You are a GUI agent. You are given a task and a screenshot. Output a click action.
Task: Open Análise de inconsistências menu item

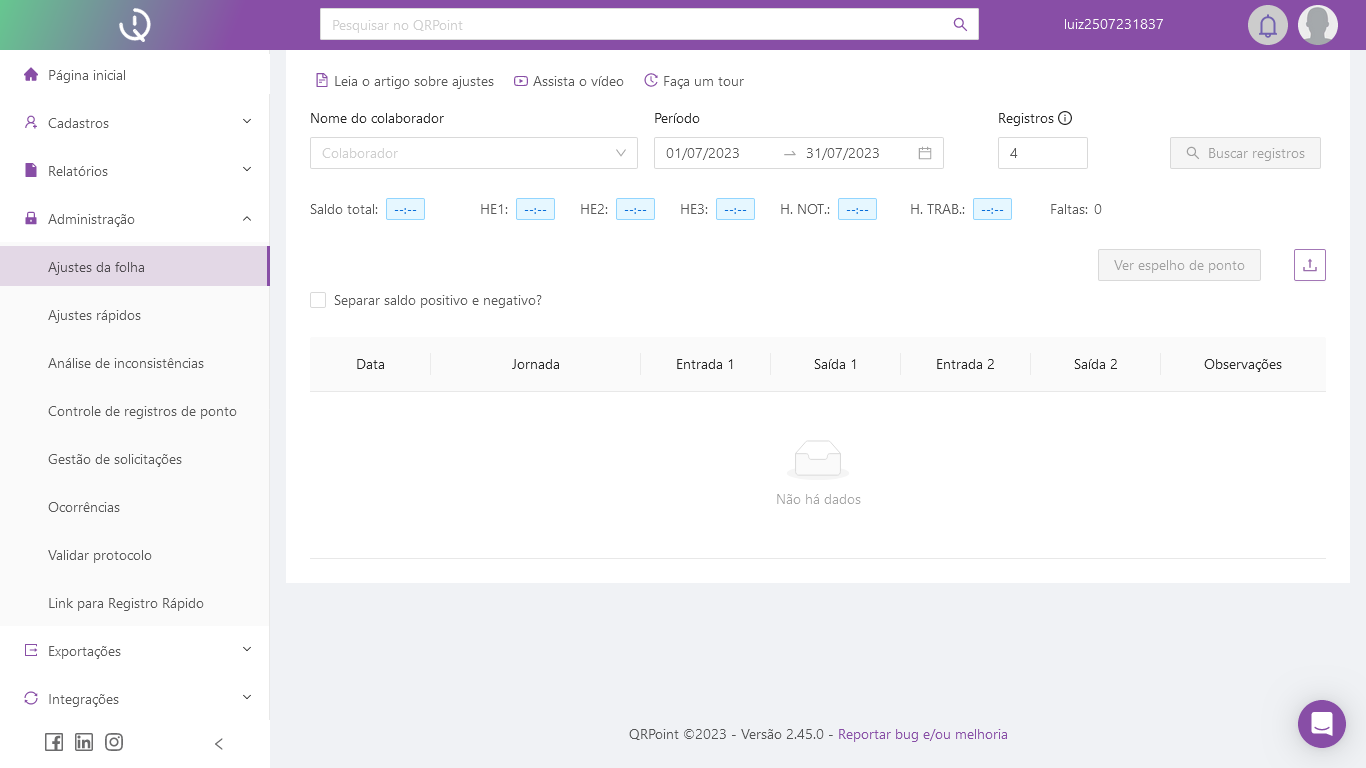pyautogui.click(x=126, y=363)
